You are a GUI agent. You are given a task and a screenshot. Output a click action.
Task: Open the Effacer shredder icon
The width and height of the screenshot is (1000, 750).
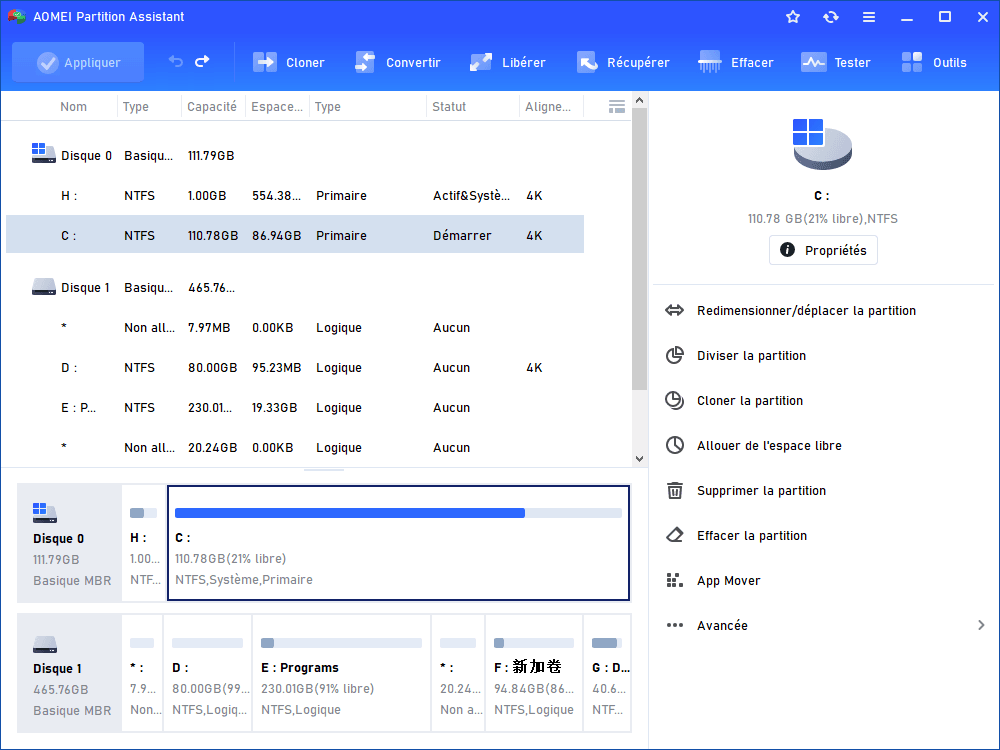(709, 62)
